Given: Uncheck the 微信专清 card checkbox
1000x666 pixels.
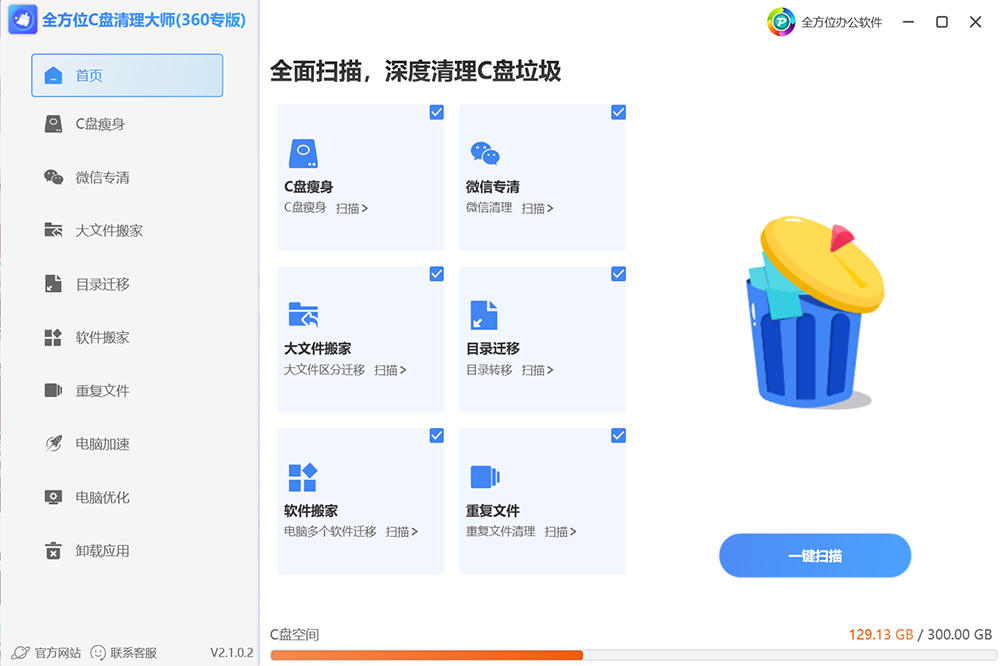Looking at the screenshot, I should [618, 112].
